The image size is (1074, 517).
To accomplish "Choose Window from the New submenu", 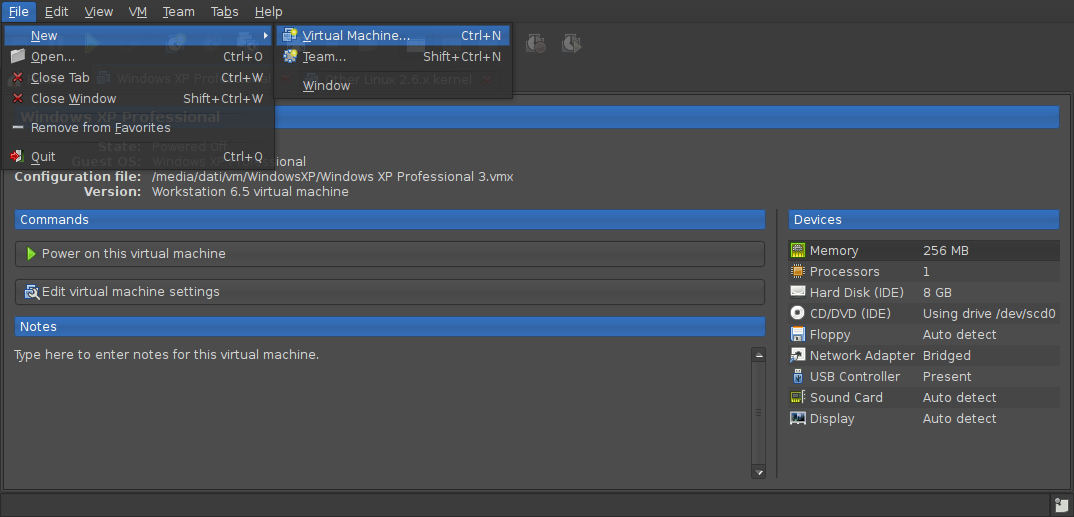I will point(393,86).
